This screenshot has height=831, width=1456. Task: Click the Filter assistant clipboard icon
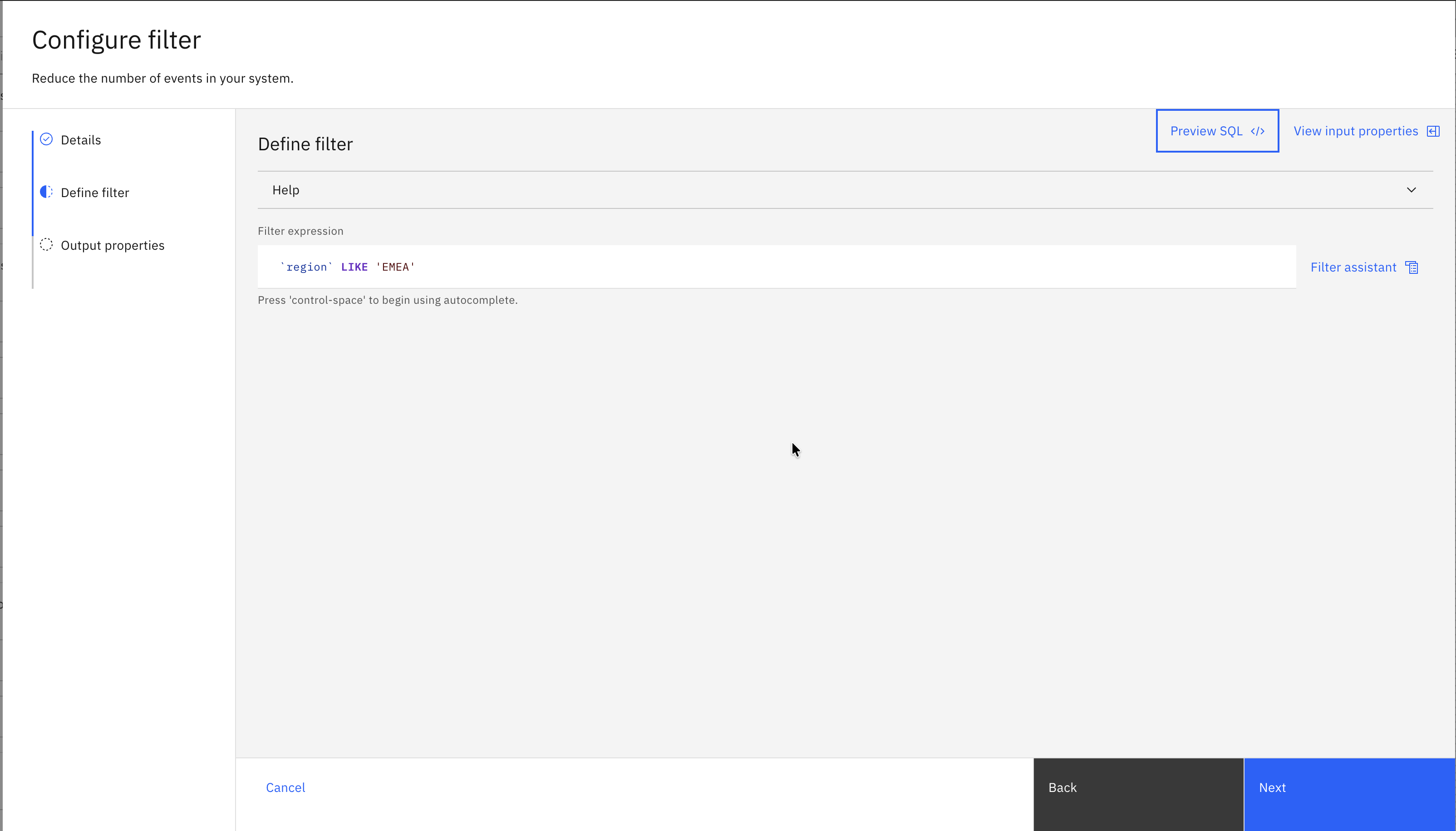click(x=1411, y=267)
